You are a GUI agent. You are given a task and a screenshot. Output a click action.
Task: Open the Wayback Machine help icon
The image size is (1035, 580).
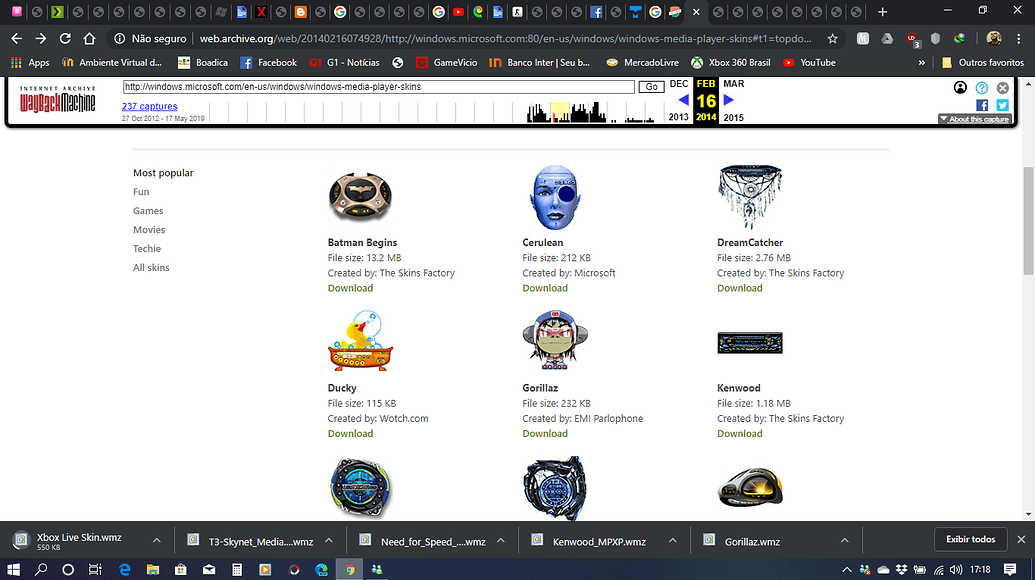point(982,87)
